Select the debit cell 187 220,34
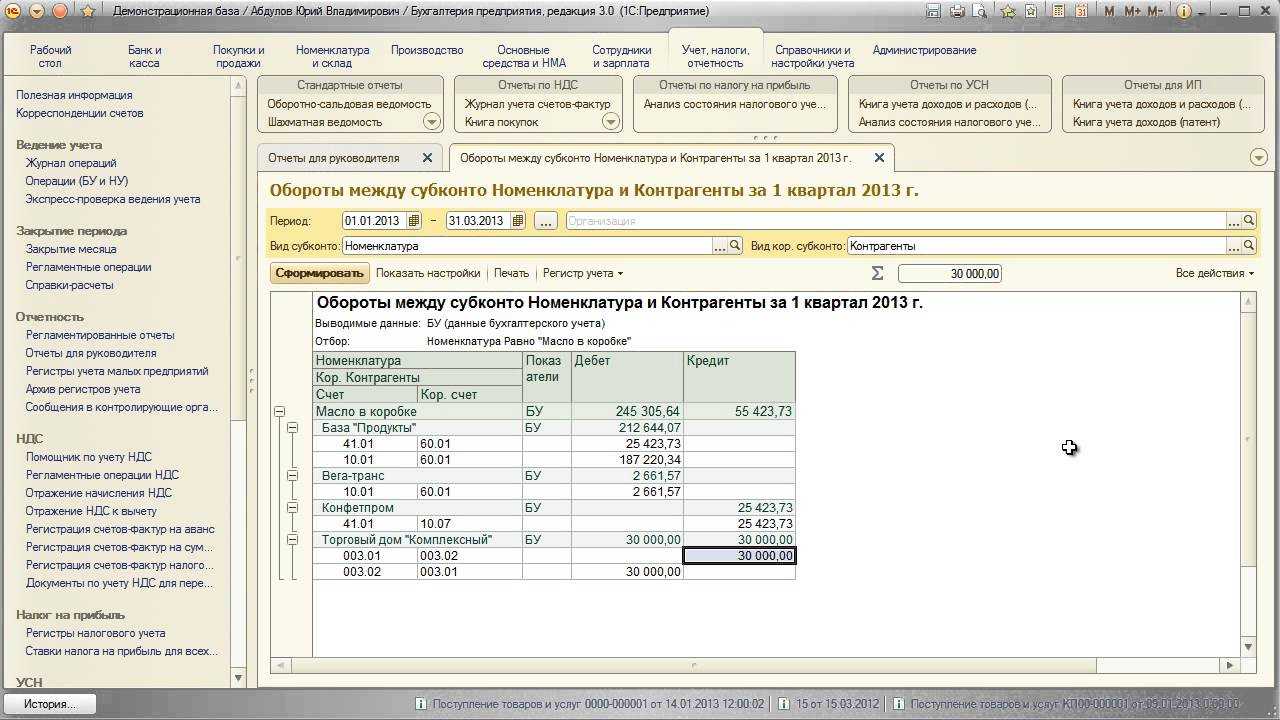The image size is (1280, 720). click(x=627, y=460)
